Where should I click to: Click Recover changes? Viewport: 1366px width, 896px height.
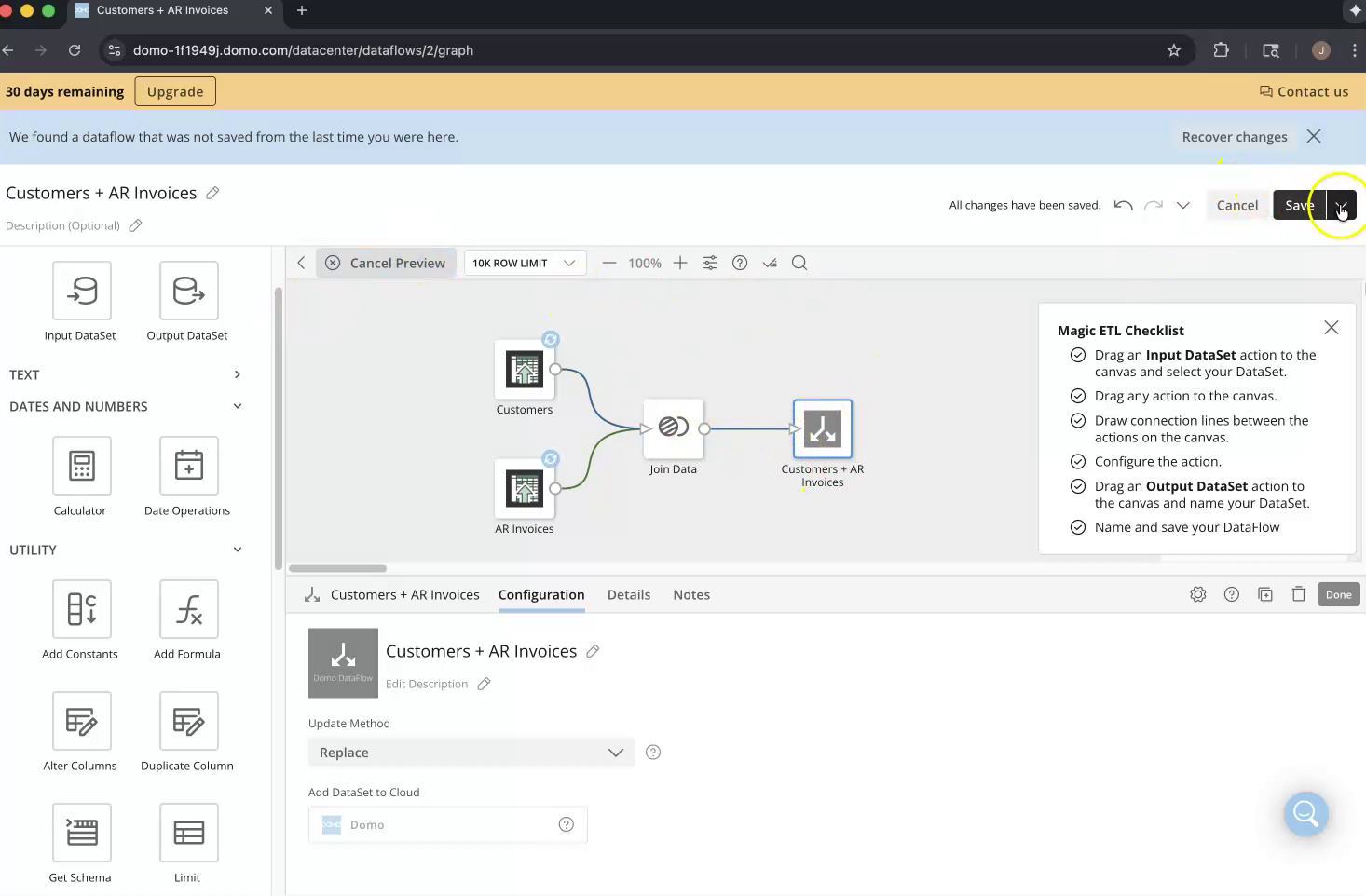[1235, 137]
